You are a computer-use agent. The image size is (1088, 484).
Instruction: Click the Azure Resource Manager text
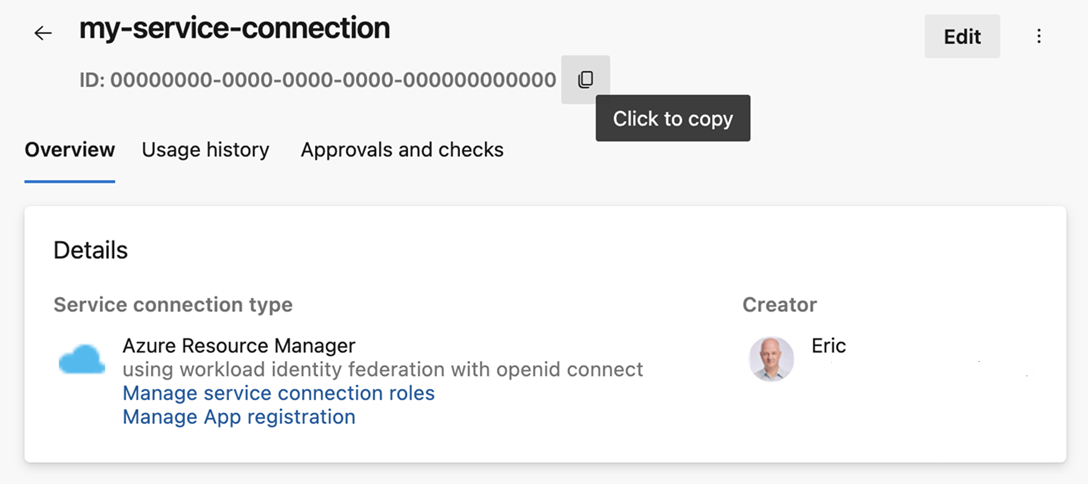pos(238,346)
